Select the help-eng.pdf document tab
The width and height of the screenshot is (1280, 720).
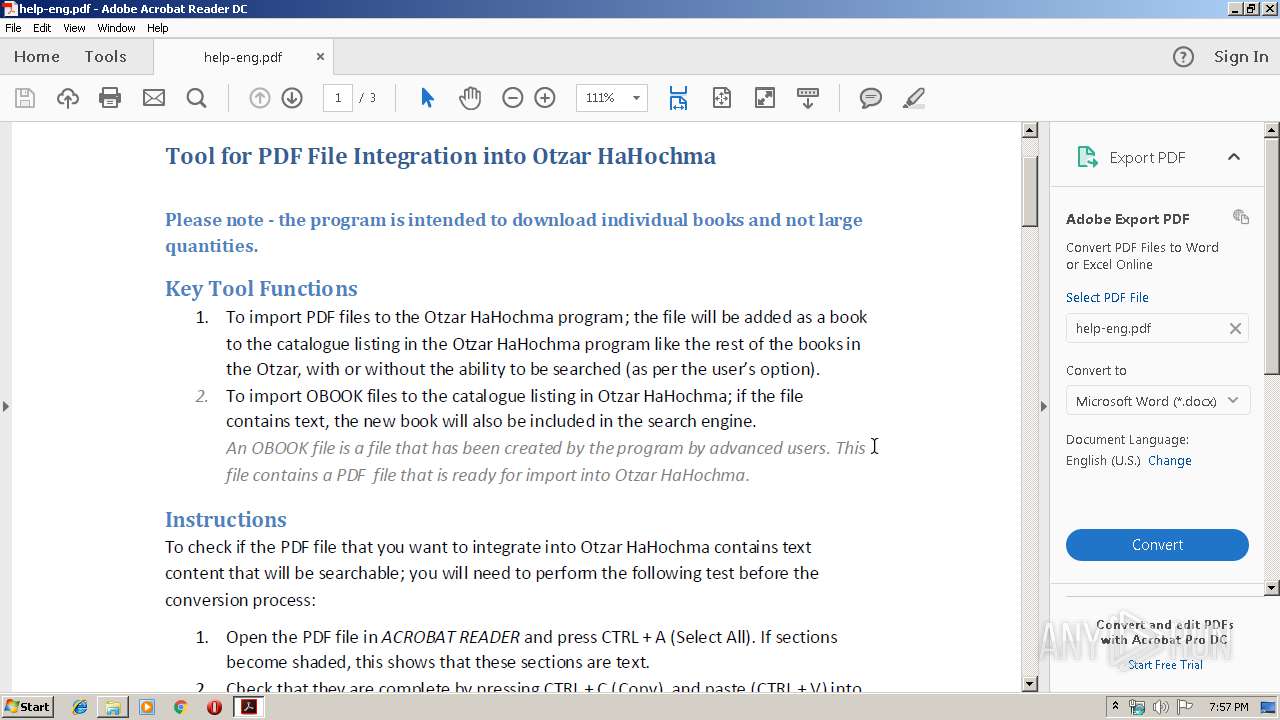click(x=243, y=57)
